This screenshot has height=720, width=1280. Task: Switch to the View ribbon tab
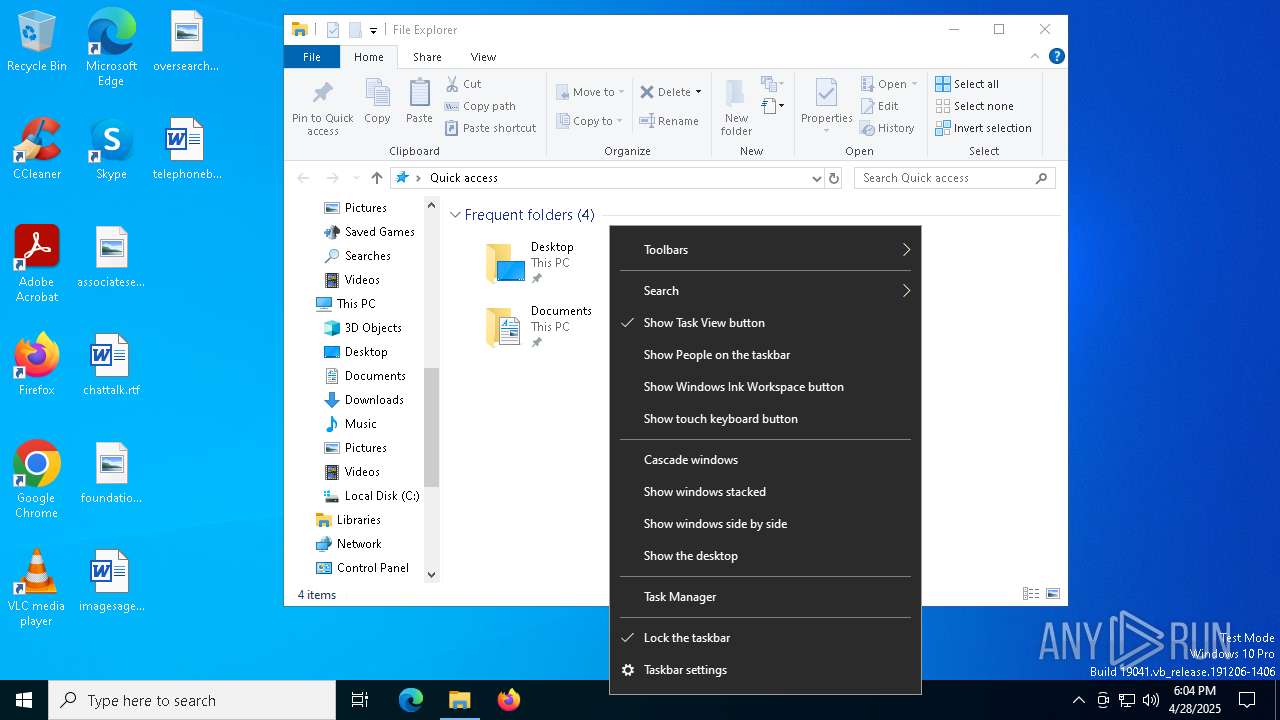pyautogui.click(x=483, y=57)
